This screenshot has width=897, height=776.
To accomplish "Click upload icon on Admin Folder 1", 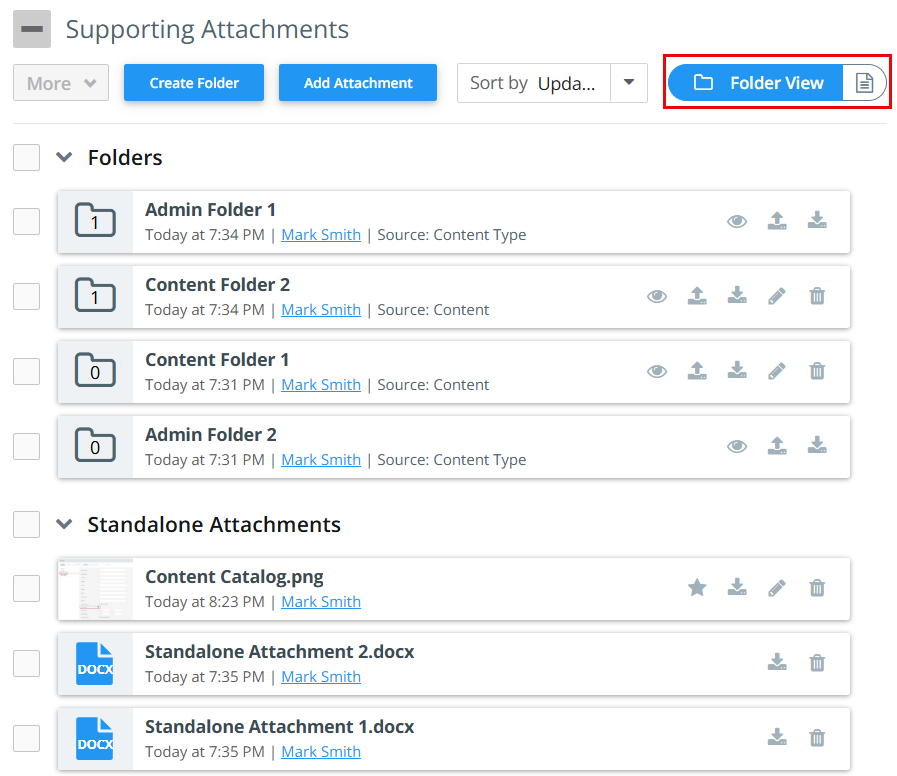I will (777, 221).
